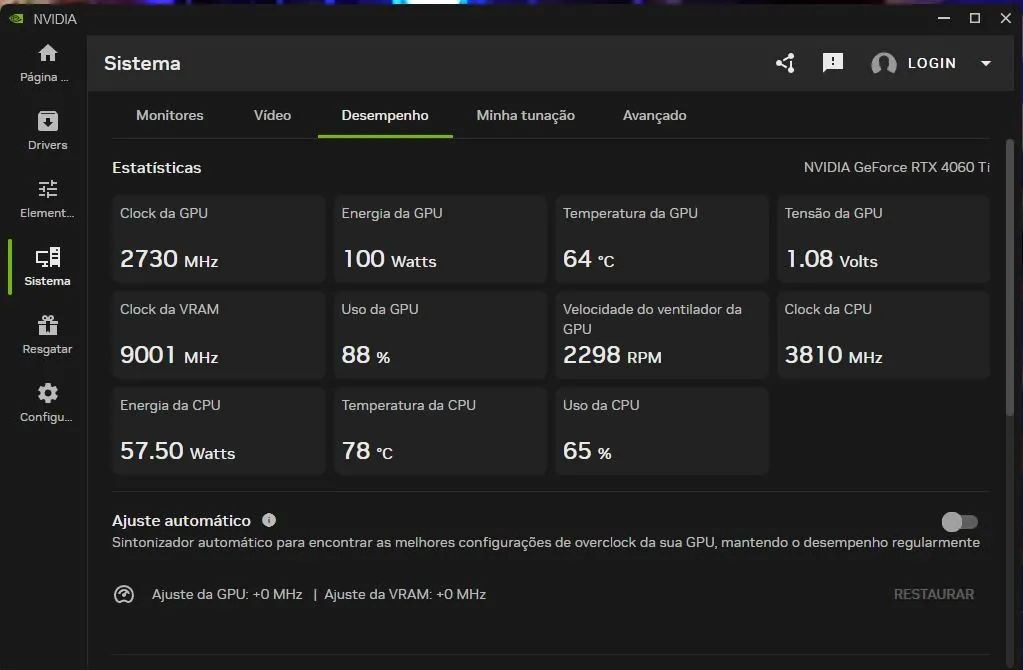Click the Energia da GPU 100 Watts card
This screenshot has width=1023, height=670.
(440, 239)
